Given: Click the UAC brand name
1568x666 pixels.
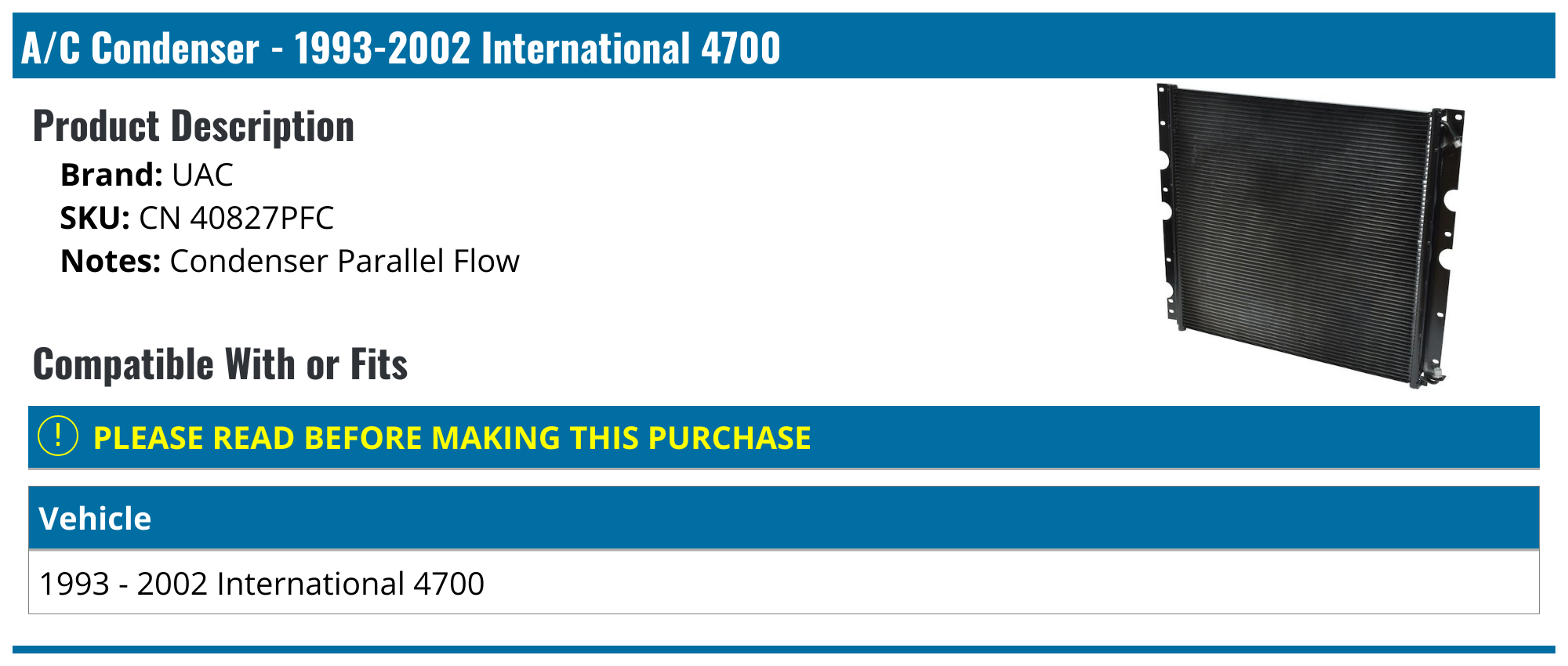Looking at the screenshot, I should pyautogui.click(x=202, y=175).
